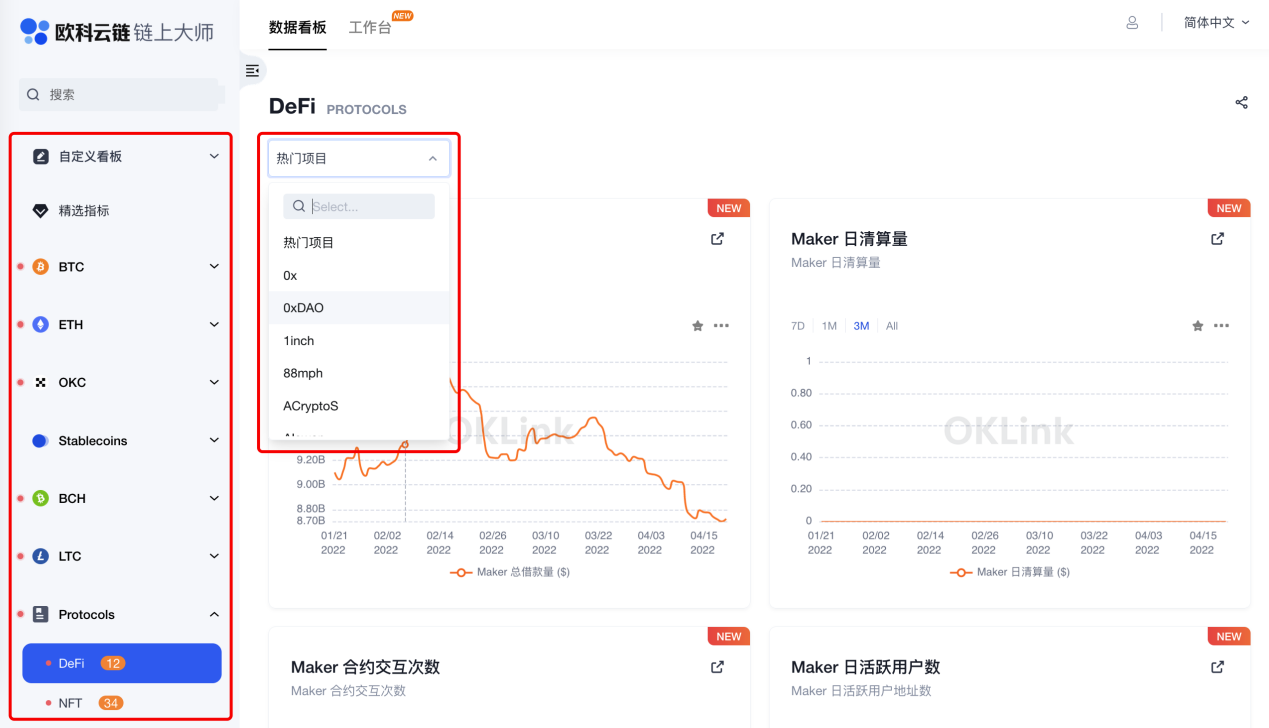Screen dimensions: 1269x728
Task: Click the custom dashboard edit icon
Action: [x=40, y=156]
